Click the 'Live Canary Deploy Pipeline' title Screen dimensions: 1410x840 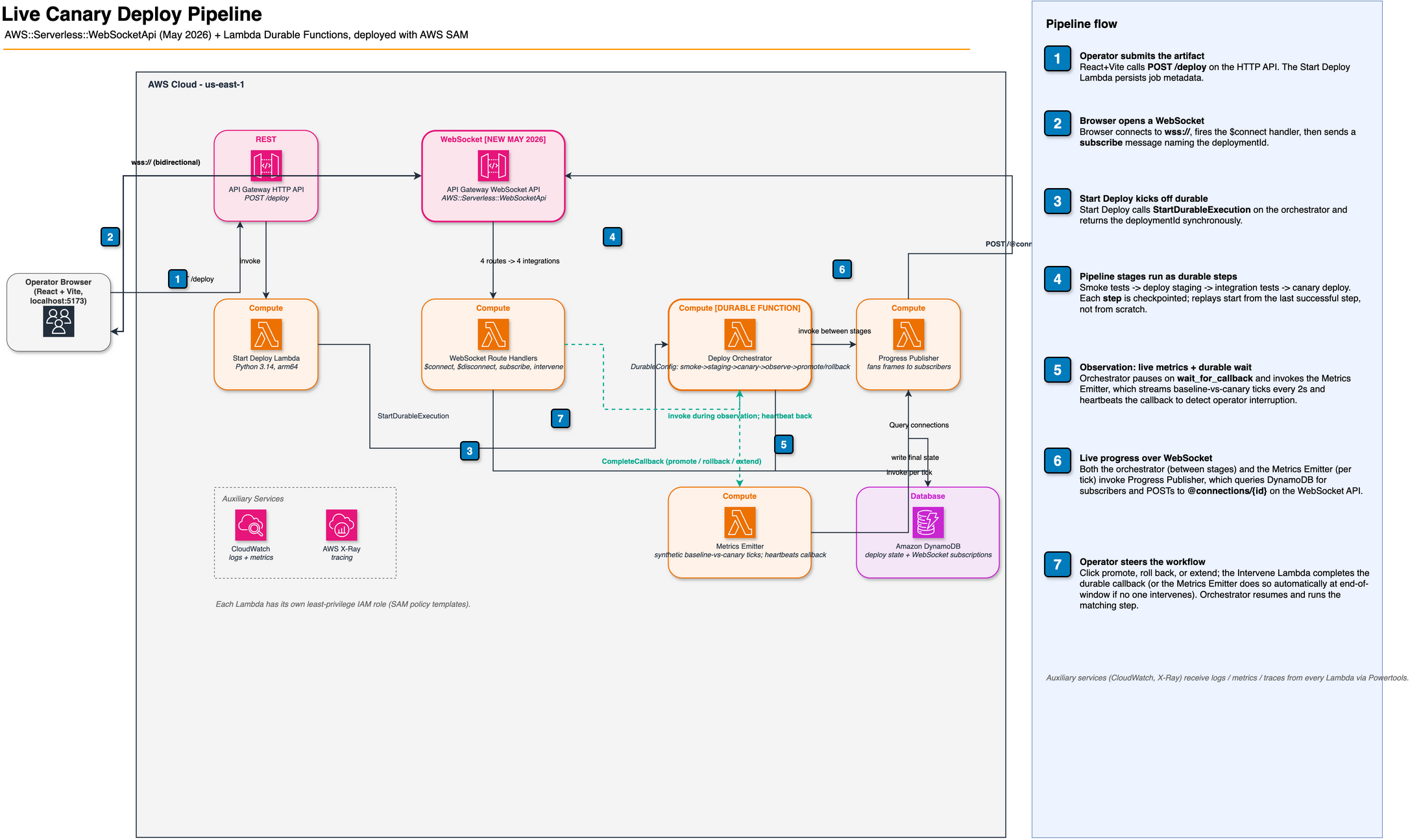[132, 14]
